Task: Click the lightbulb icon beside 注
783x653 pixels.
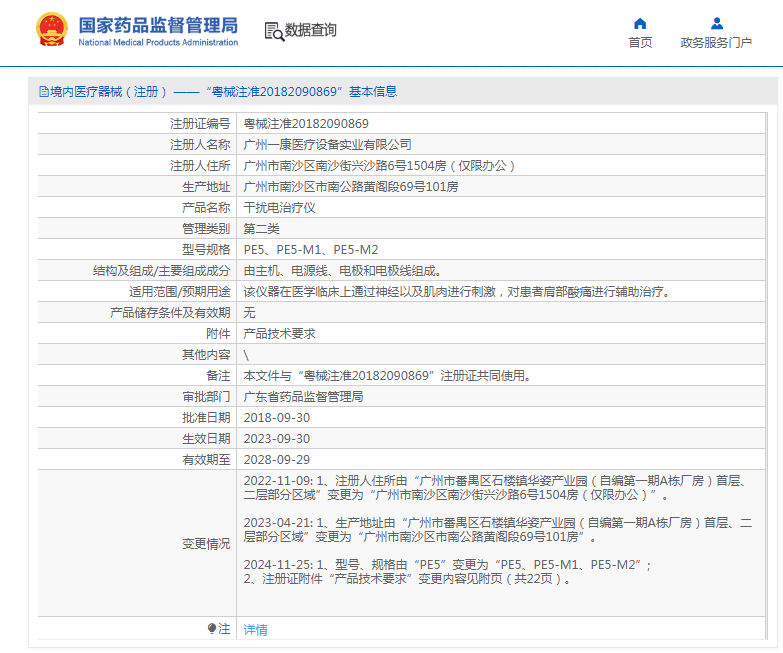Action: pyautogui.click(x=212, y=629)
